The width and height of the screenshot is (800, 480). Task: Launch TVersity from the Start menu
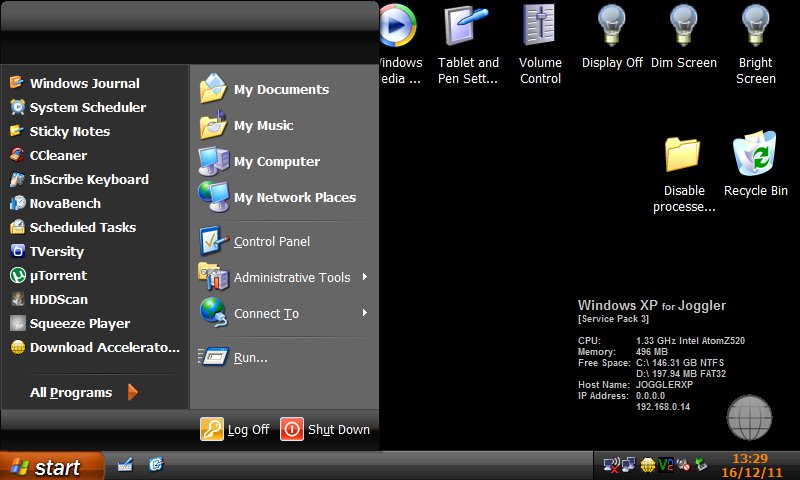(94, 251)
